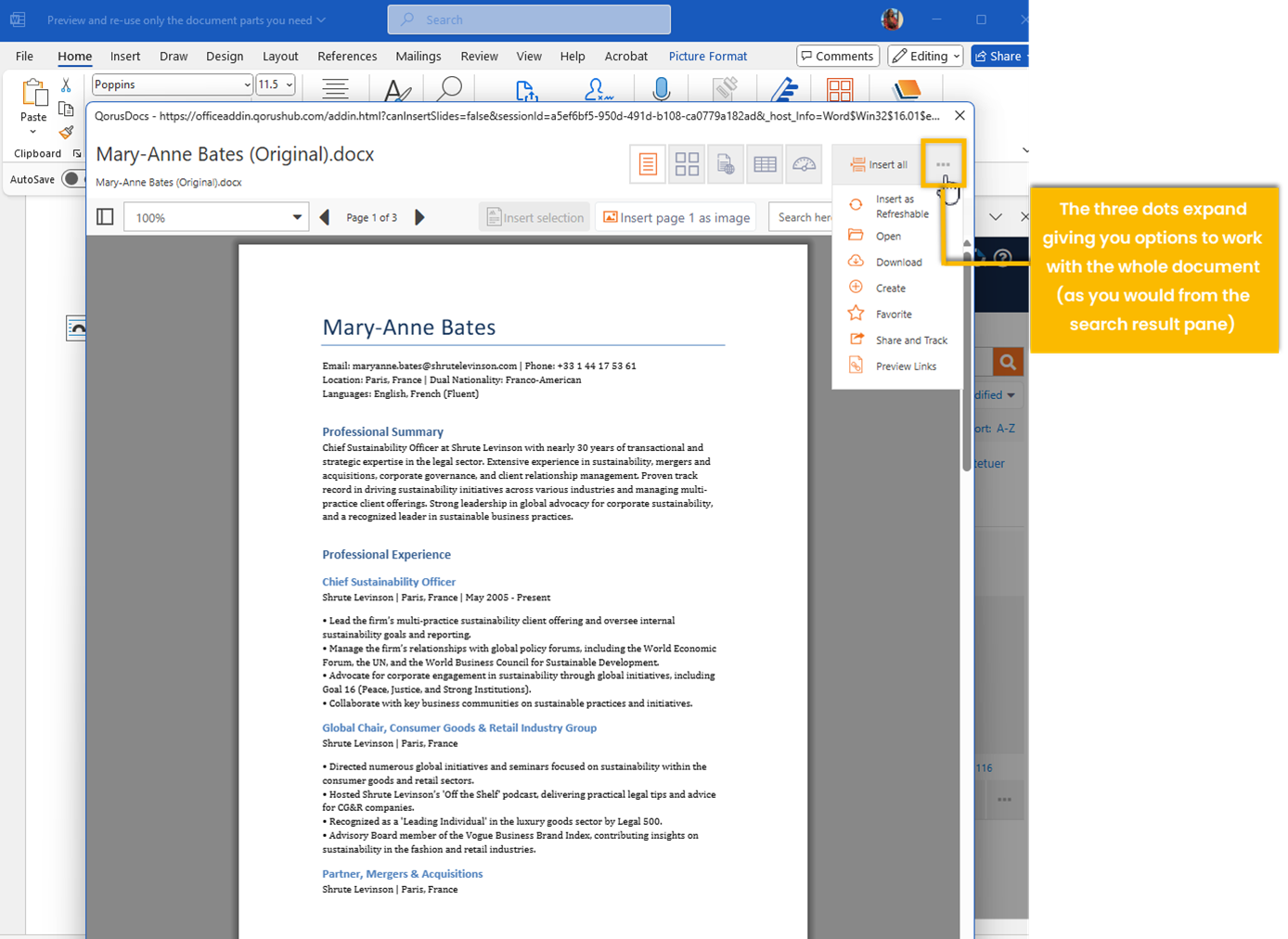
Task: Click the Insert all button
Action: coord(879,164)
